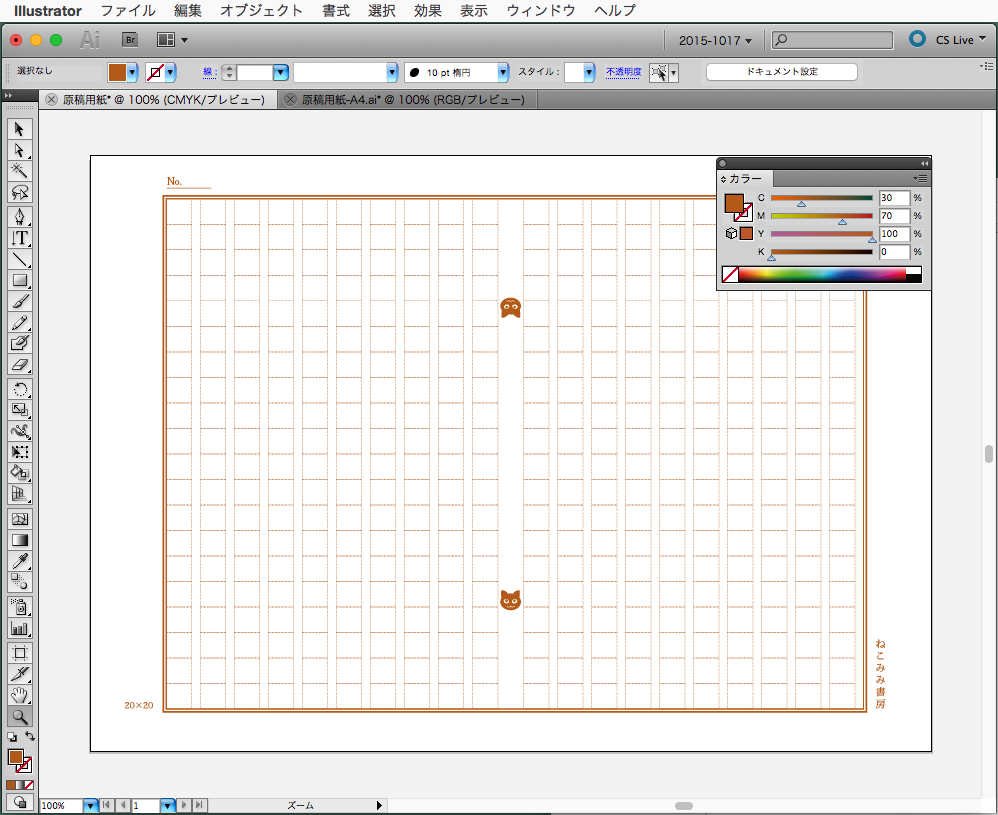Open the 2015-1017 workspace dropdown

click(x=715, y=40)
